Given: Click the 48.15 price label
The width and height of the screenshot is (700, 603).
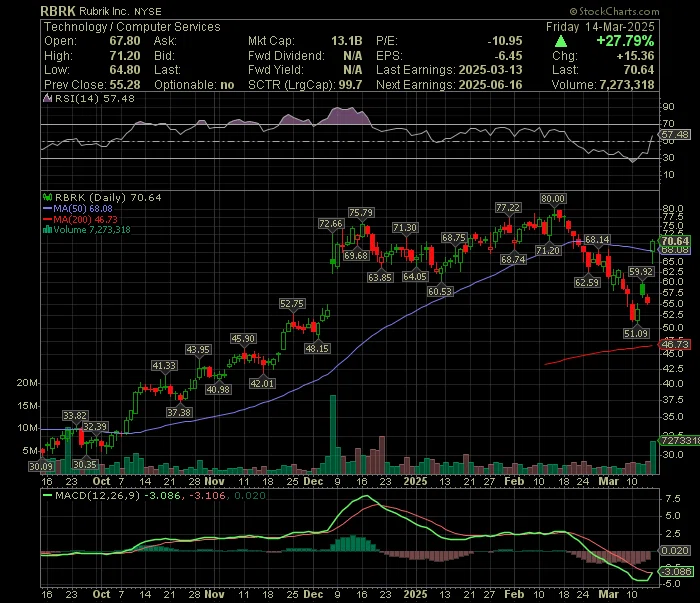Looking at the screenshot, I should 317,348.
